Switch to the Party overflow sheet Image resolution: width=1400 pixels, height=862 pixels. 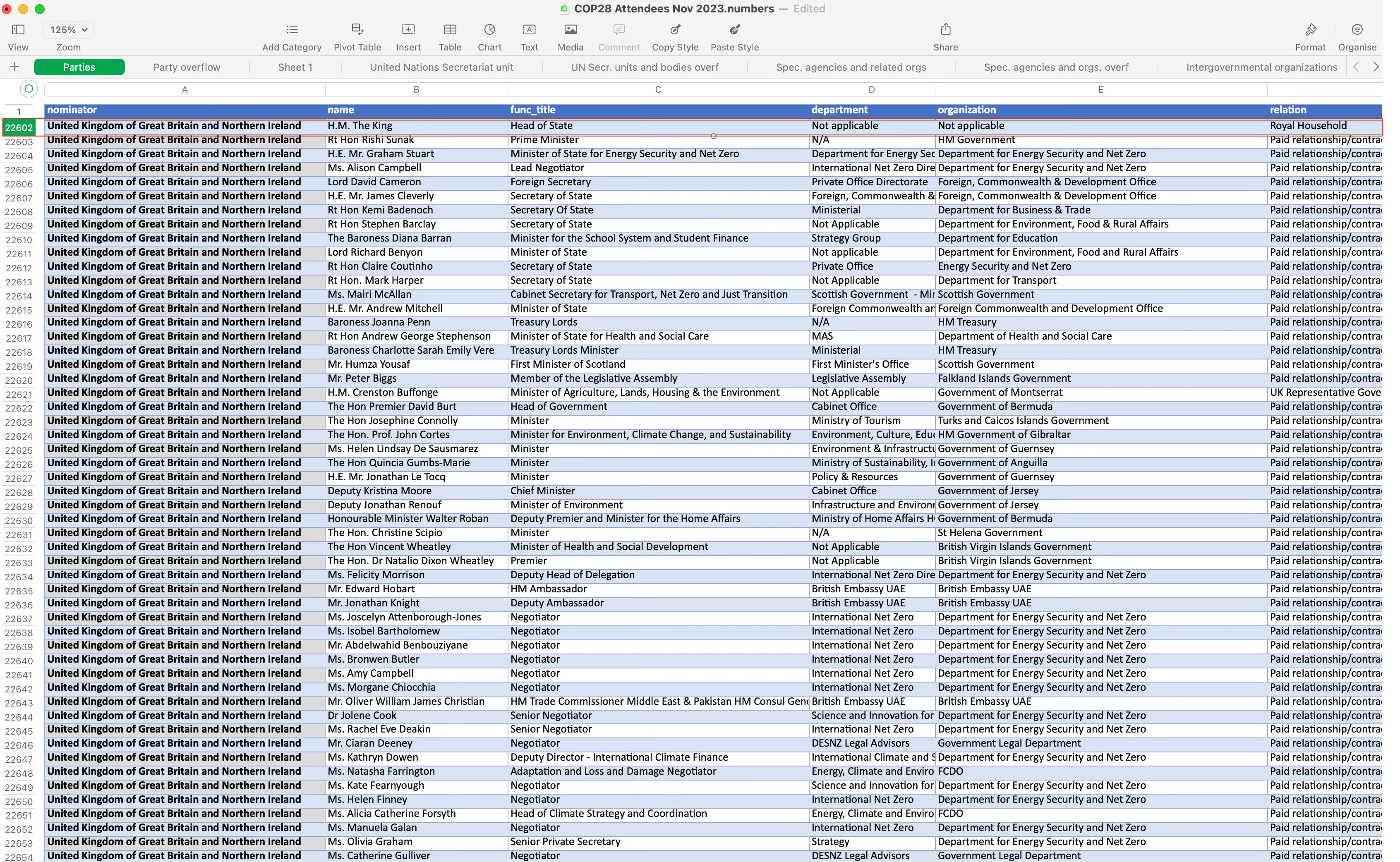tap(187, 67)
